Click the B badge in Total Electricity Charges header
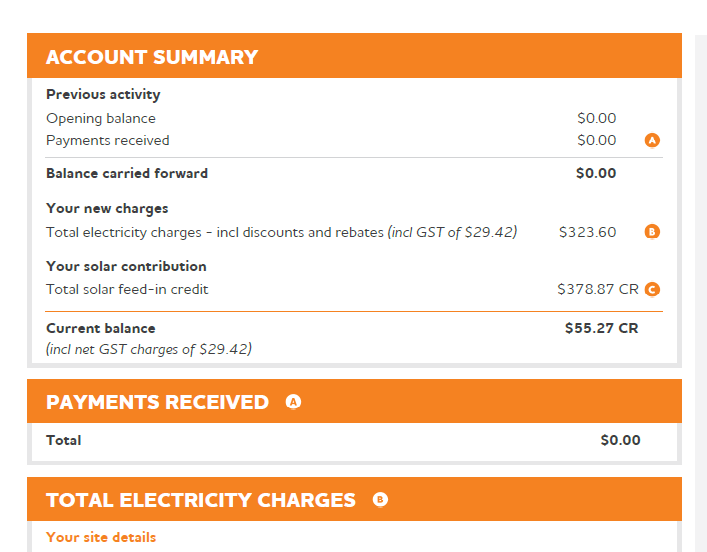This screenshot has width=707, height=552. (x=380, y=500)
